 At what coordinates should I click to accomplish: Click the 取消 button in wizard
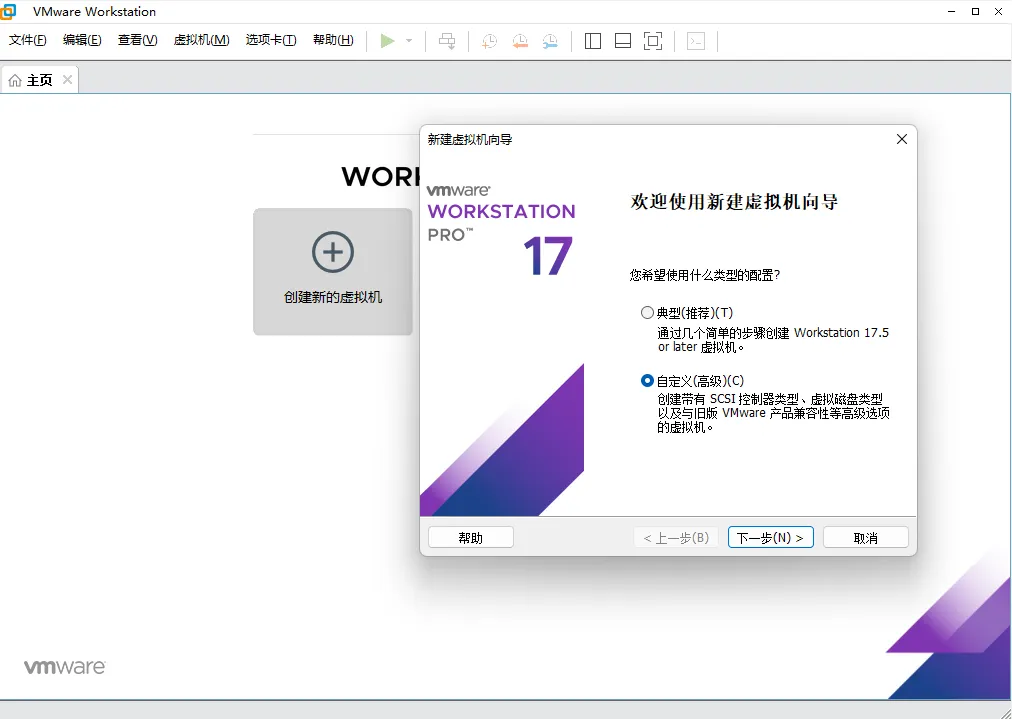865,538
